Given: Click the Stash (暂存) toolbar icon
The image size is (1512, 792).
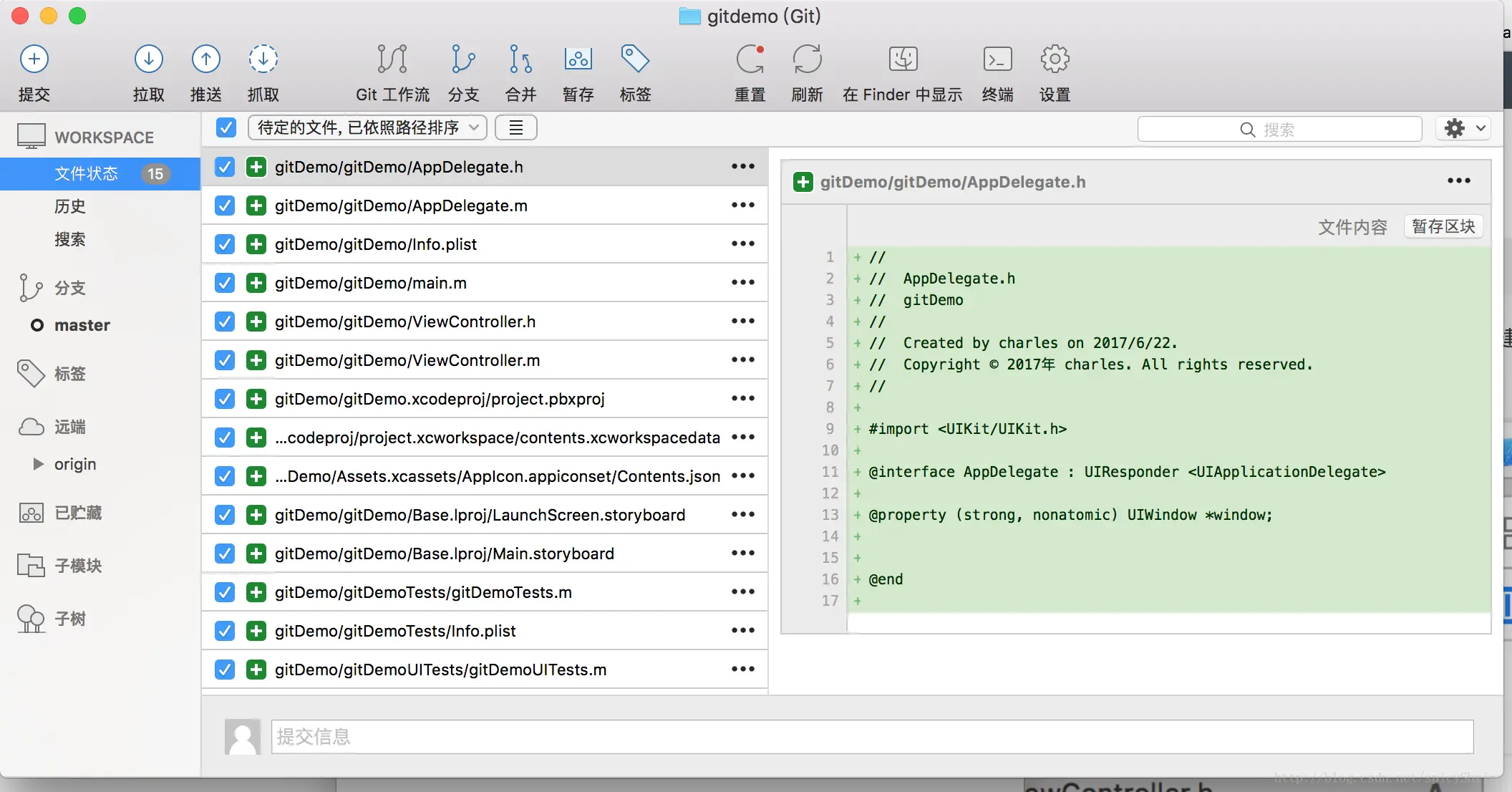Looking at the screenshot, I should point(578,59).
